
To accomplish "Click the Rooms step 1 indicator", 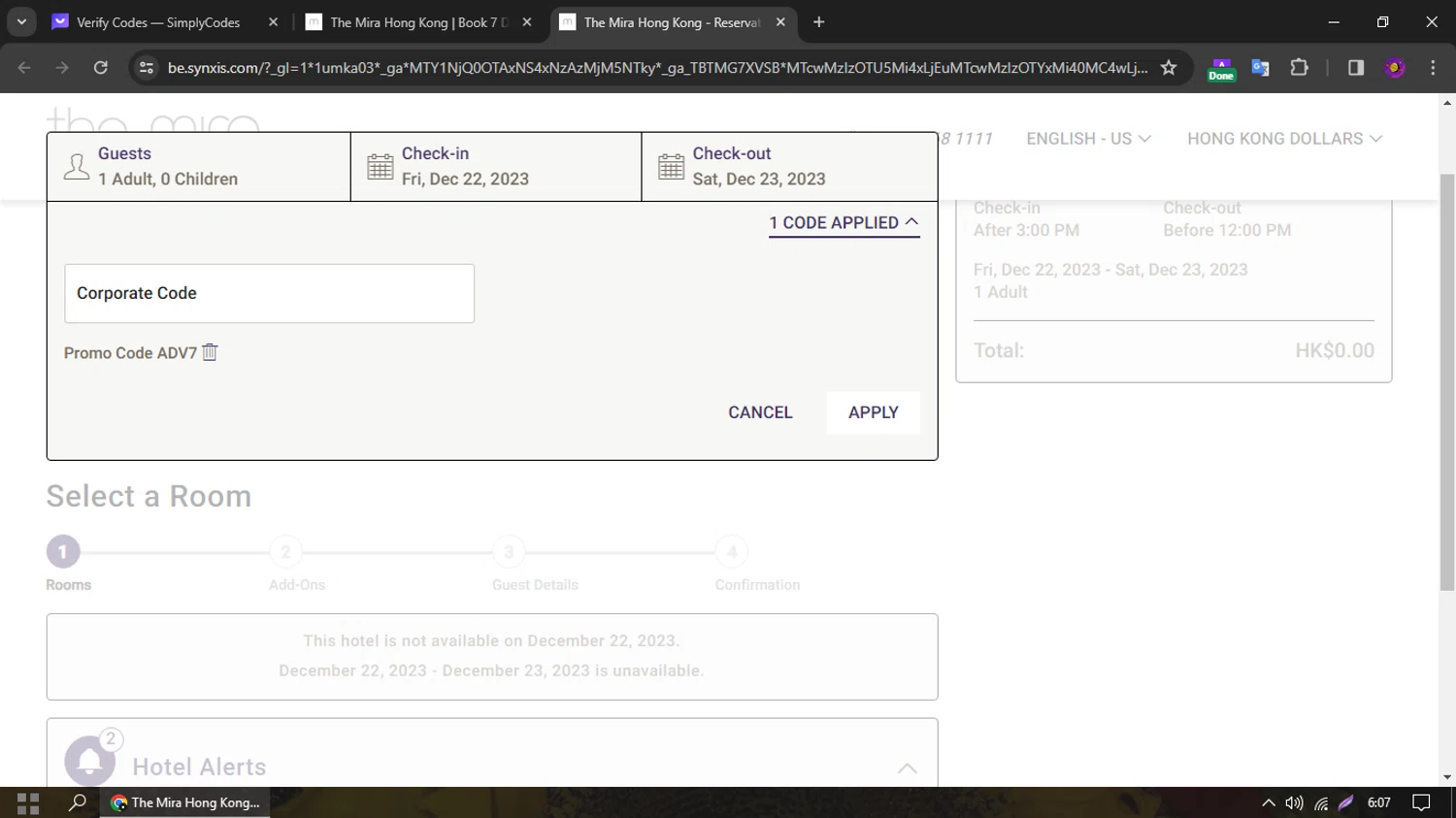I will [63, 552].
